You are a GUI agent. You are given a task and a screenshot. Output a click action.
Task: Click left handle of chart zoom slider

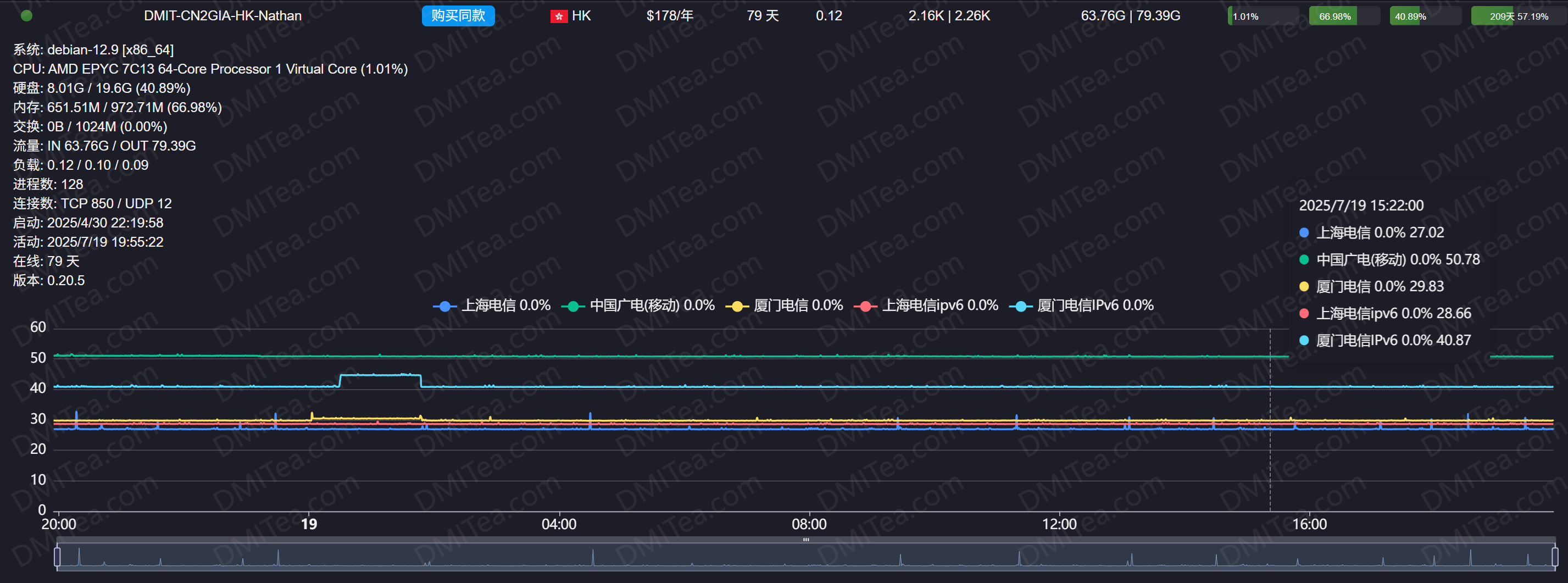pos(57,557)
